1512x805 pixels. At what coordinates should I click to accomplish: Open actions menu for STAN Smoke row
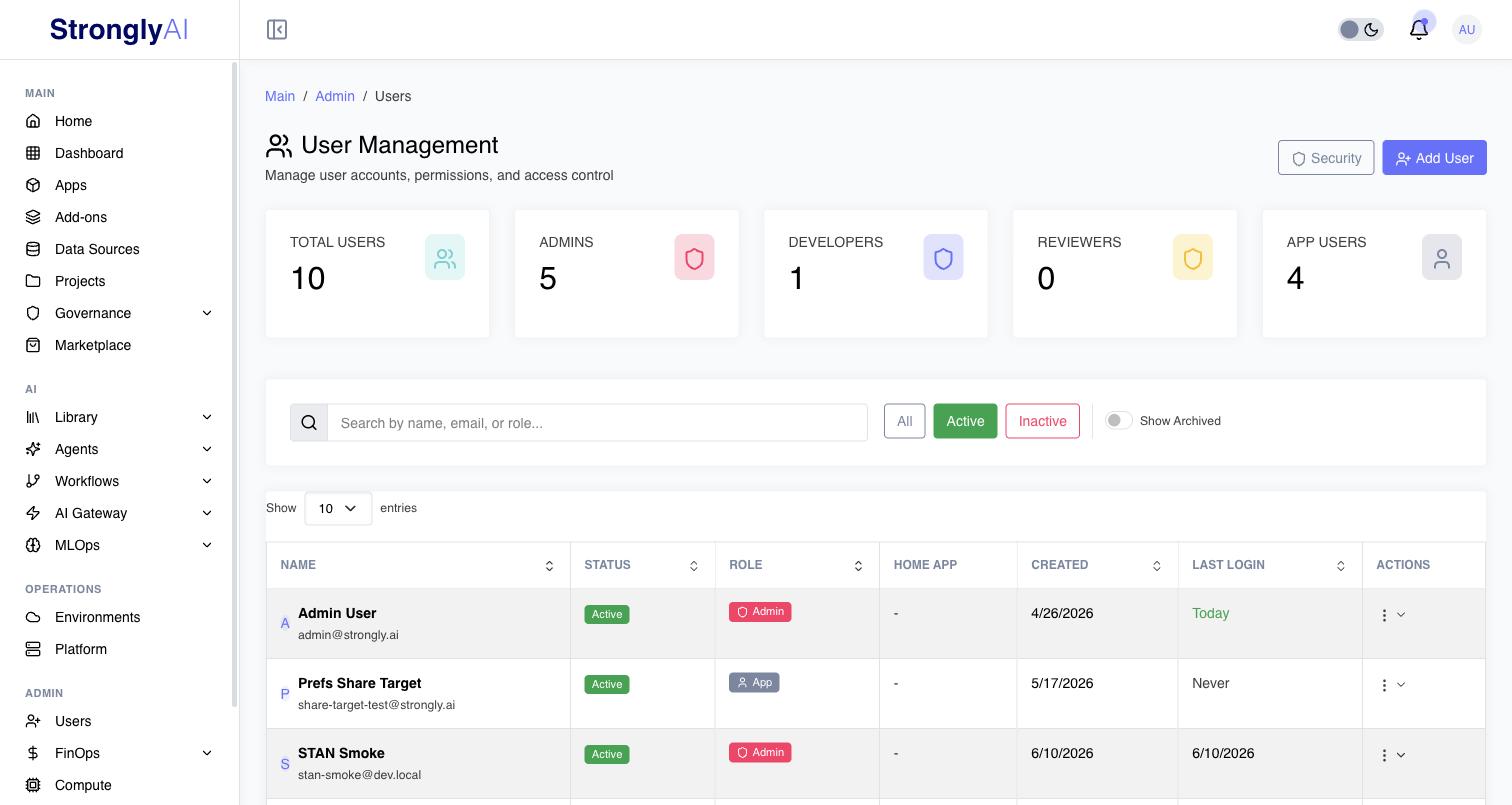(1392, 755)
